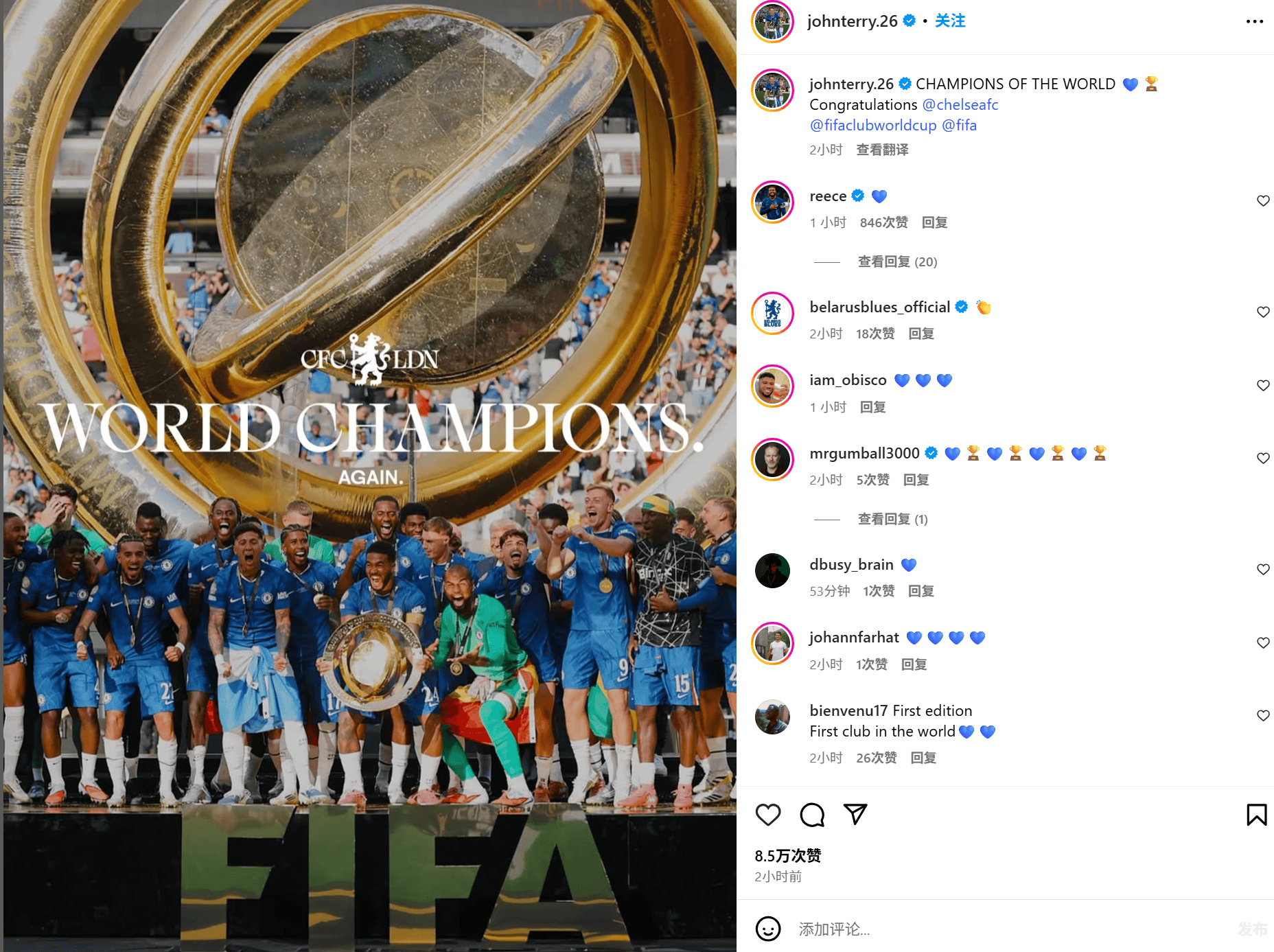This screenshot has height=952, width=1274.
Task: Follow johnterry.26 with the 关注 button
Action: coord(950,21)
